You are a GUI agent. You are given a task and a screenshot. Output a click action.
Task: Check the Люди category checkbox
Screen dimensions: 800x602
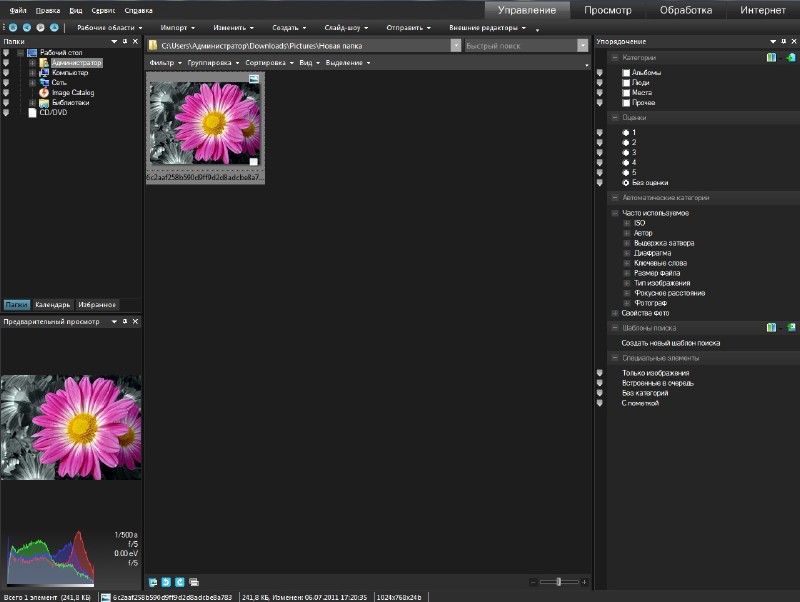[626, 83]
